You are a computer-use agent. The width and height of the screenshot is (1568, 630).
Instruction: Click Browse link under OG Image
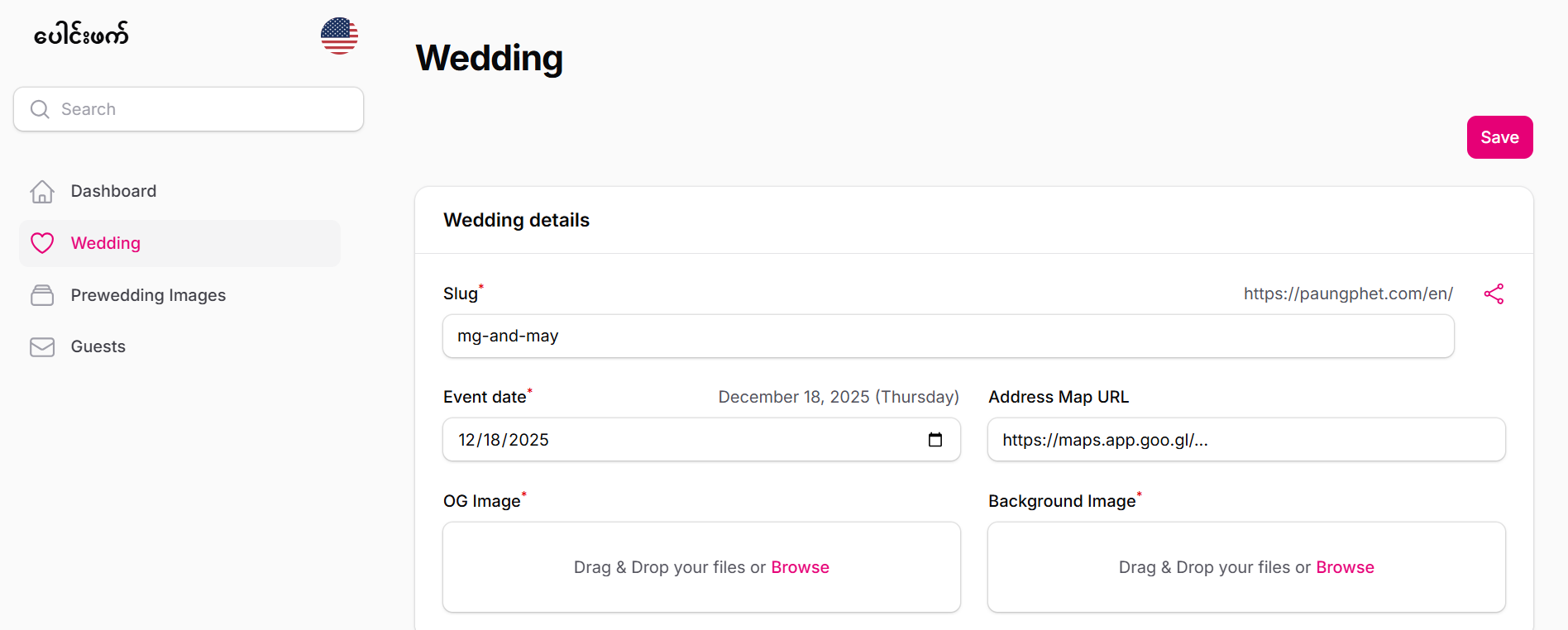[x=800, y=567]
